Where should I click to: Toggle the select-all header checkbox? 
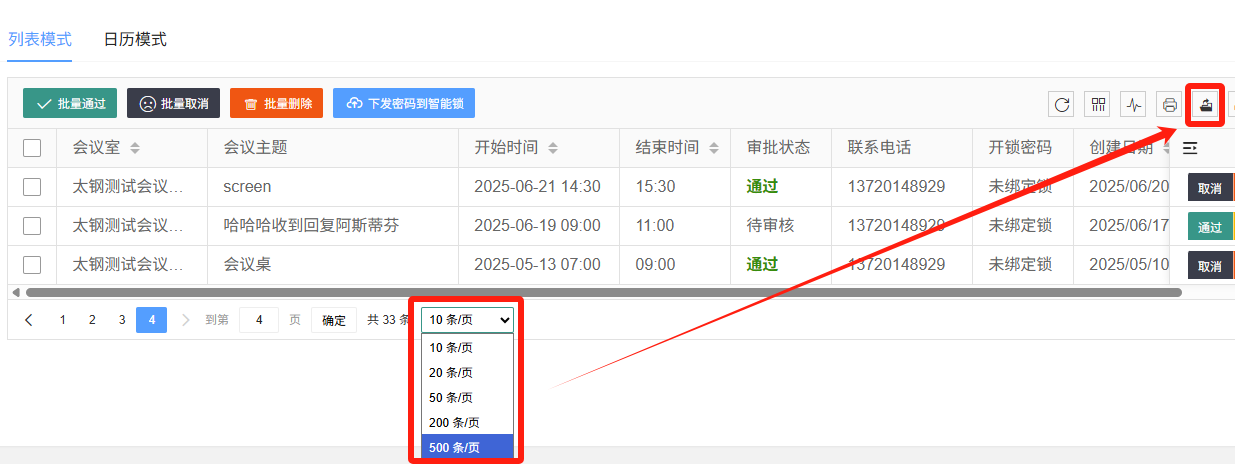[32, 148]
